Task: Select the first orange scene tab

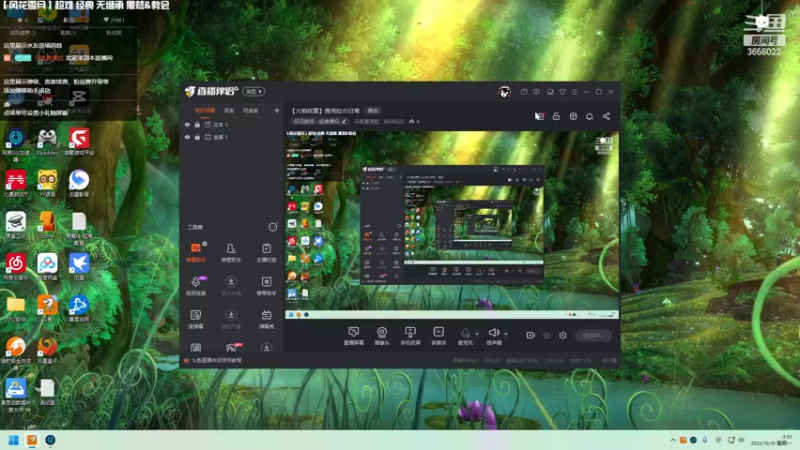Action: (x=205, y=110)
